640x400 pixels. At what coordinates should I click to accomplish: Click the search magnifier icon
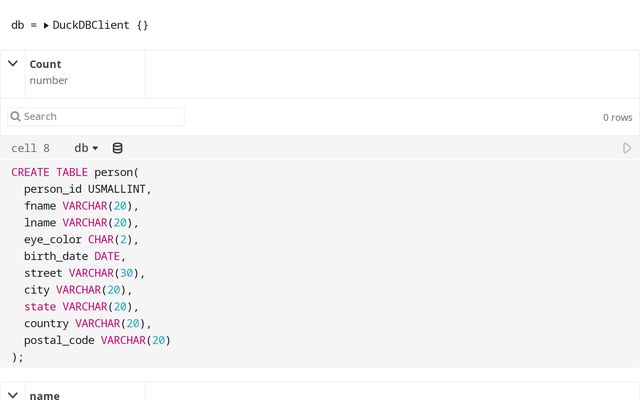pyautogui.click(x=16, y=116)
